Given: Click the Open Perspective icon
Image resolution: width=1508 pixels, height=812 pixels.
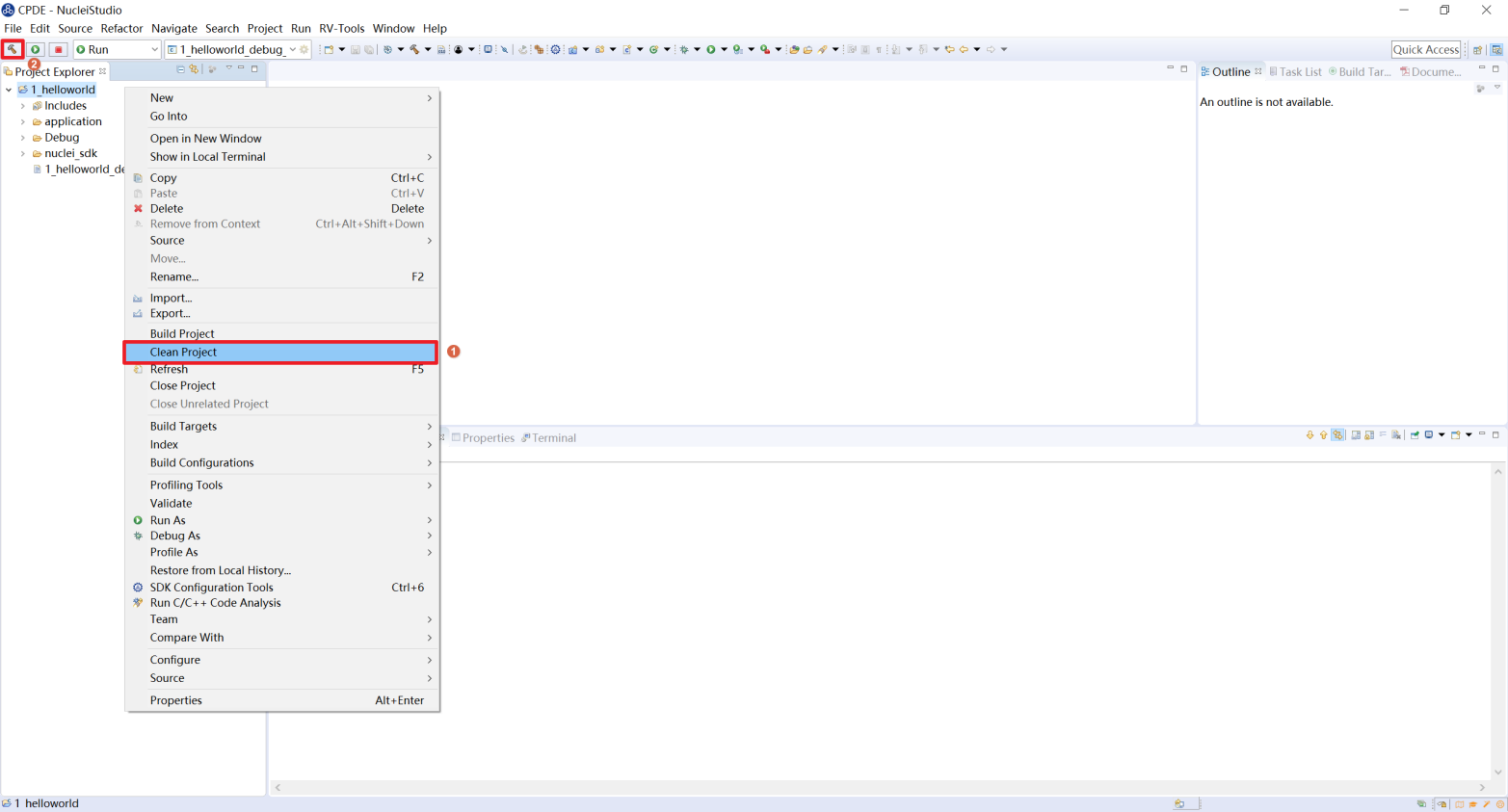Looking at the screenshot, I should (x=1477, y=50).
